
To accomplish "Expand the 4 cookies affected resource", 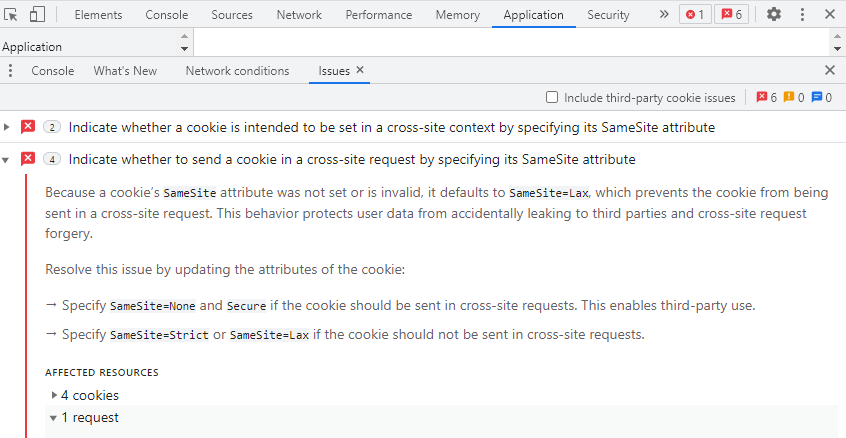I will 54,395.
